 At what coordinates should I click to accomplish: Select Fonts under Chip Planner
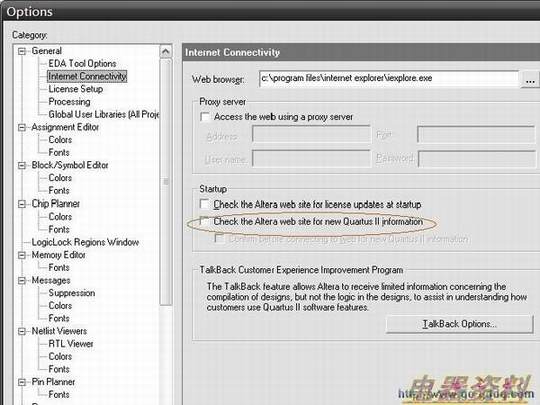click(x=59, y=229)
